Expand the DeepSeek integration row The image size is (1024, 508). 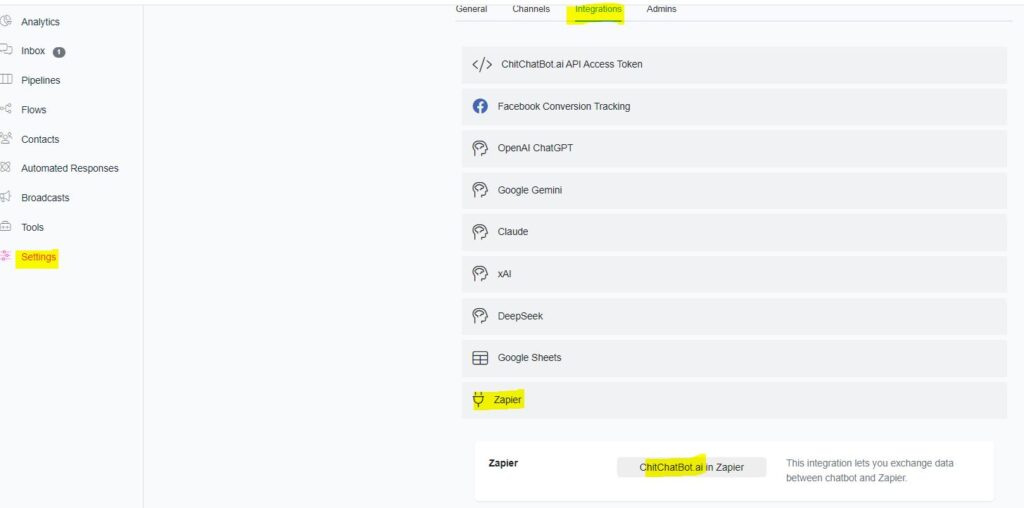[x=734, y=316]
